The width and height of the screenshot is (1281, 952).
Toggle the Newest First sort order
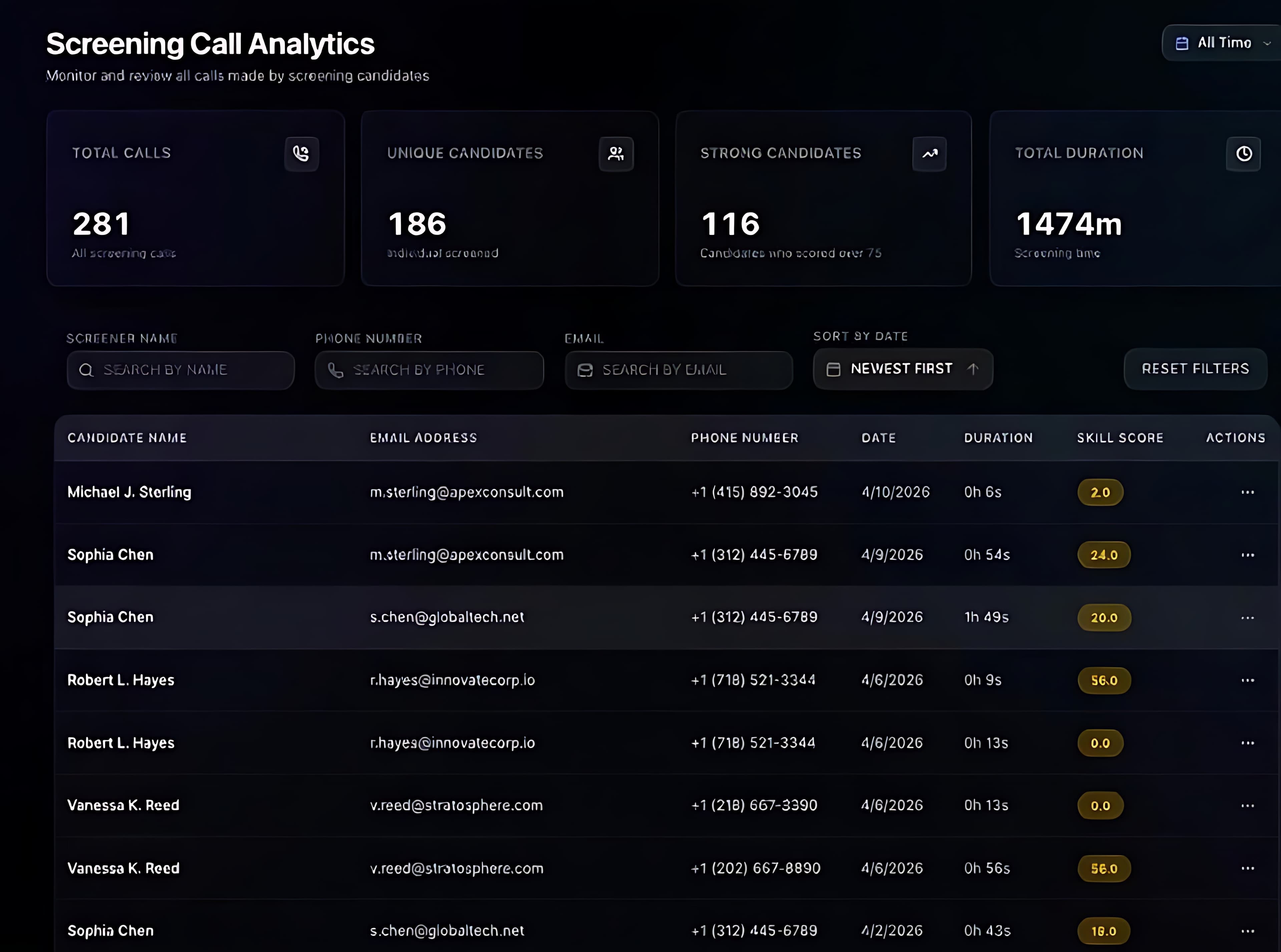[x=902, y=369]
